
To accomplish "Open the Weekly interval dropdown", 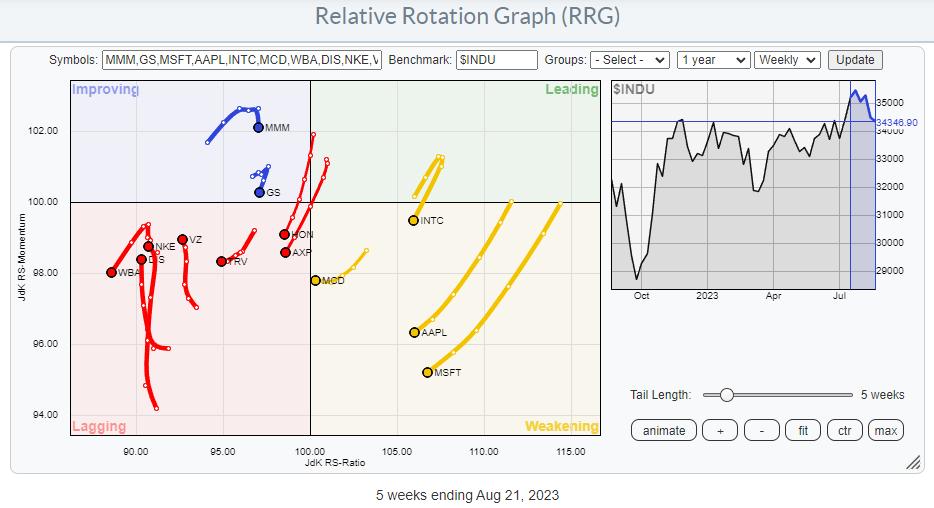I will (787, 60).
